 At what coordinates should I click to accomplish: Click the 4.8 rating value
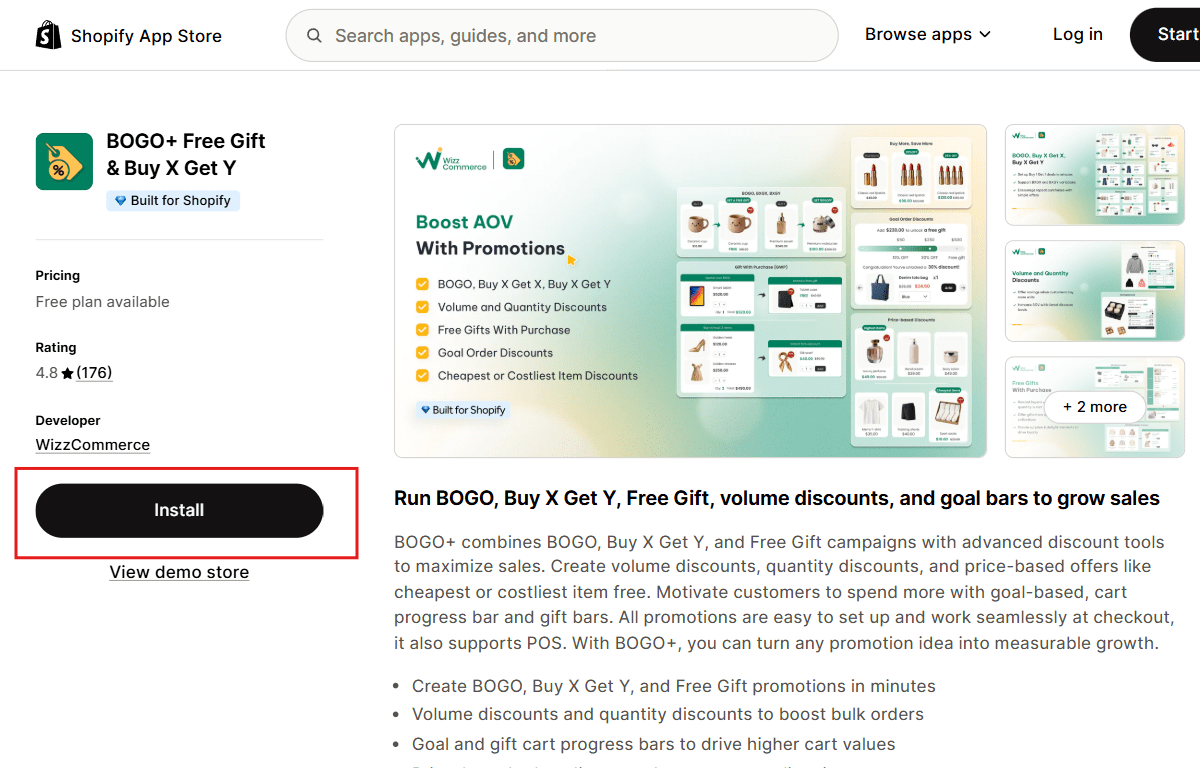pos(47,373)
